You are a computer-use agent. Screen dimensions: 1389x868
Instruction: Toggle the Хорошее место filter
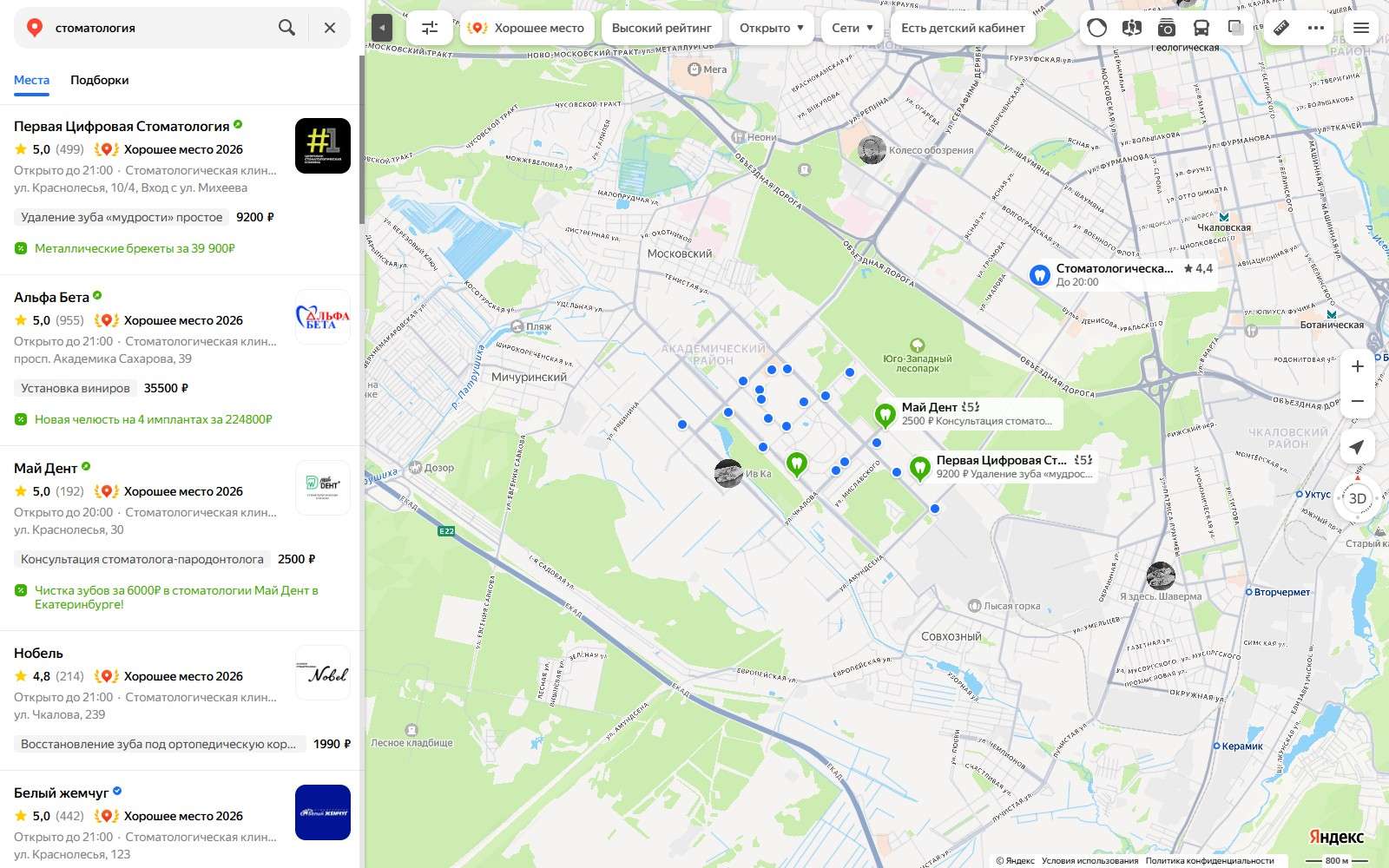coord(526,28)
